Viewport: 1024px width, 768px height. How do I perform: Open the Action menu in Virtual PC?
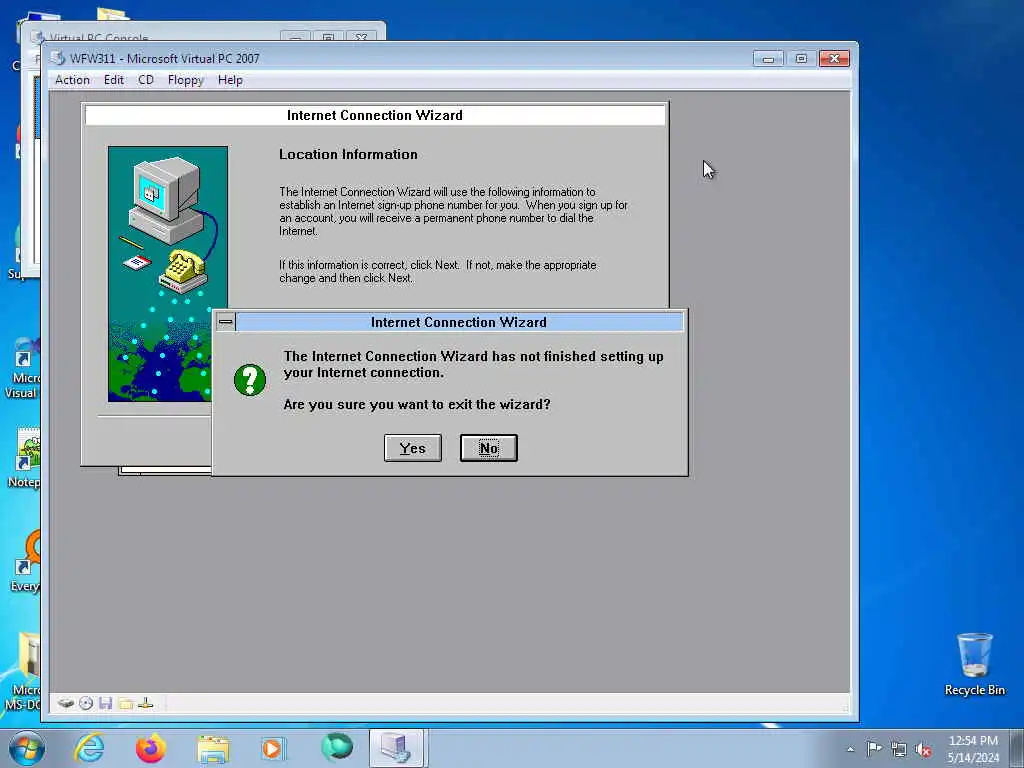(x=72, y=80)
